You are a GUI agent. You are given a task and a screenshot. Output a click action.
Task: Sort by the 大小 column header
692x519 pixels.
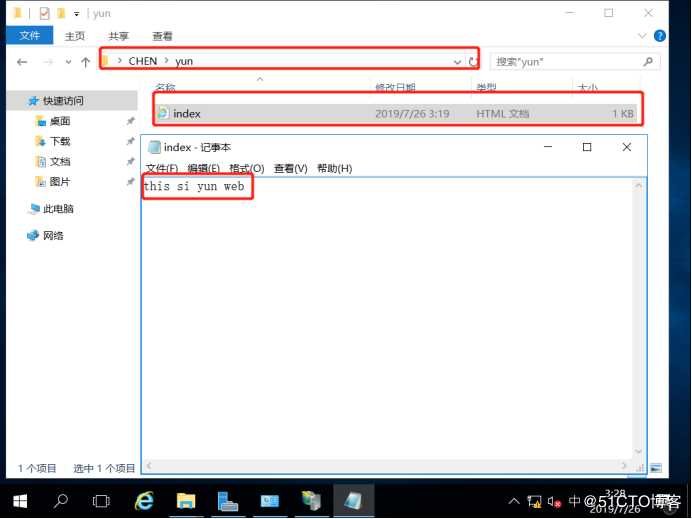(587, 88)
